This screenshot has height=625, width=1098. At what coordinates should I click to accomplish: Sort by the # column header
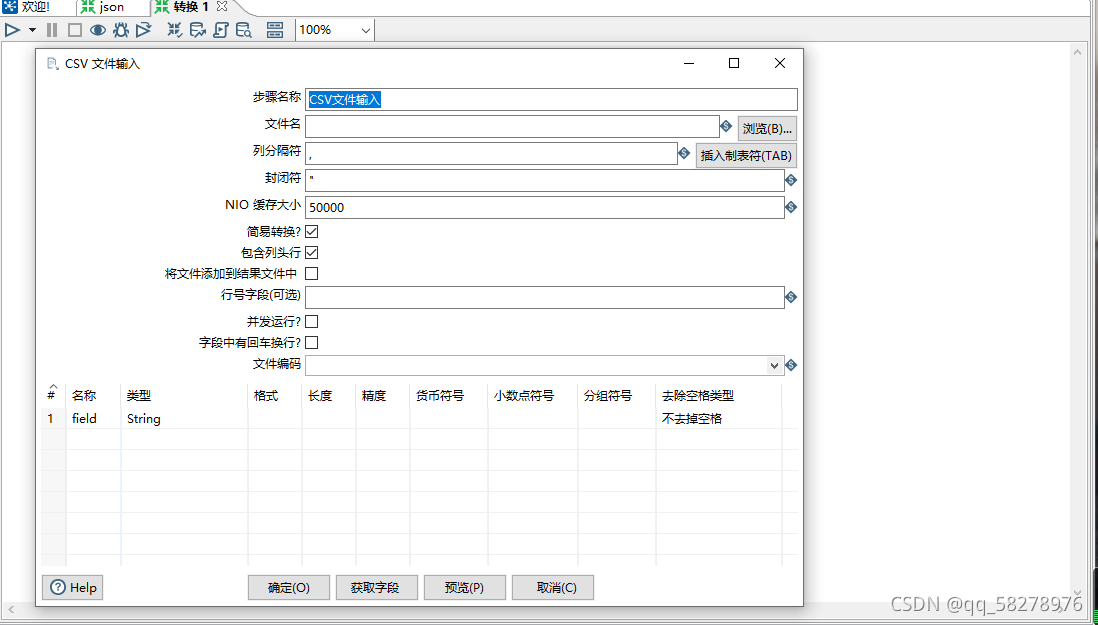pos(52,395)
